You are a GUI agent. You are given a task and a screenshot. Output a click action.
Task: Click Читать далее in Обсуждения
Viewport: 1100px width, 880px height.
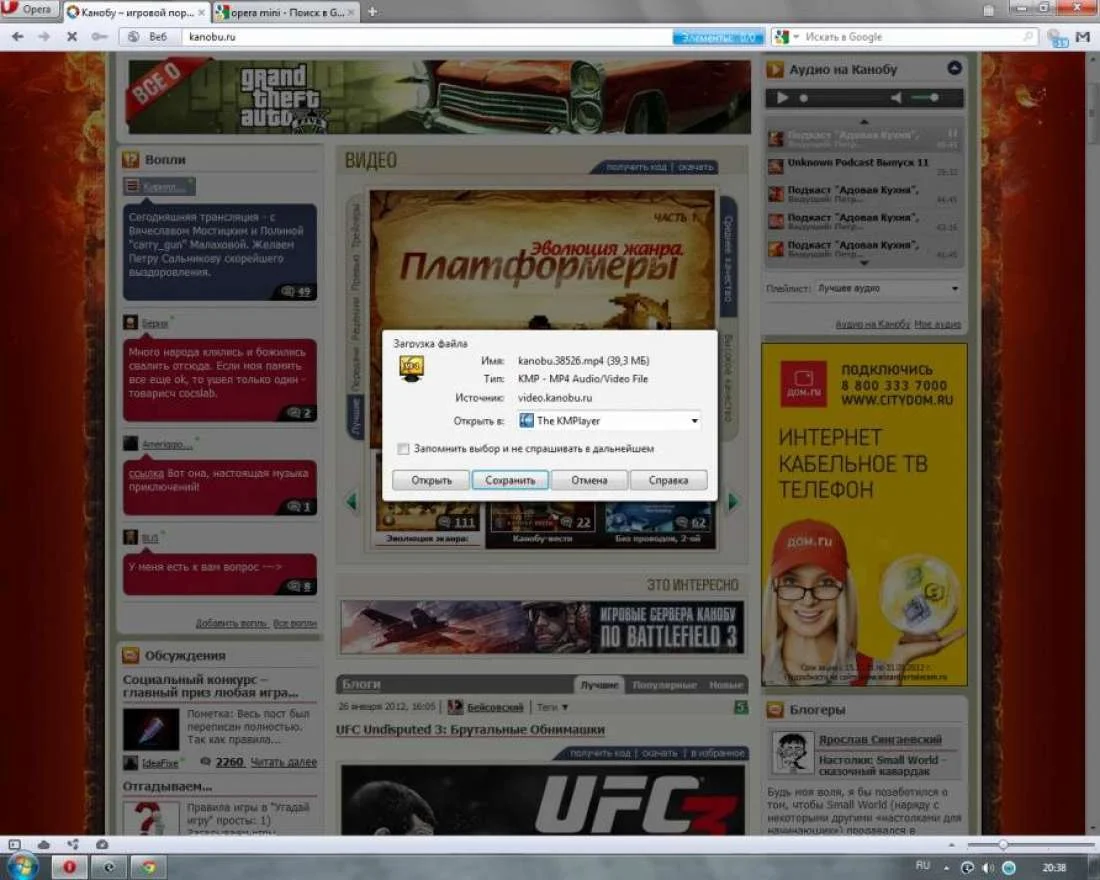coord(283,762)
